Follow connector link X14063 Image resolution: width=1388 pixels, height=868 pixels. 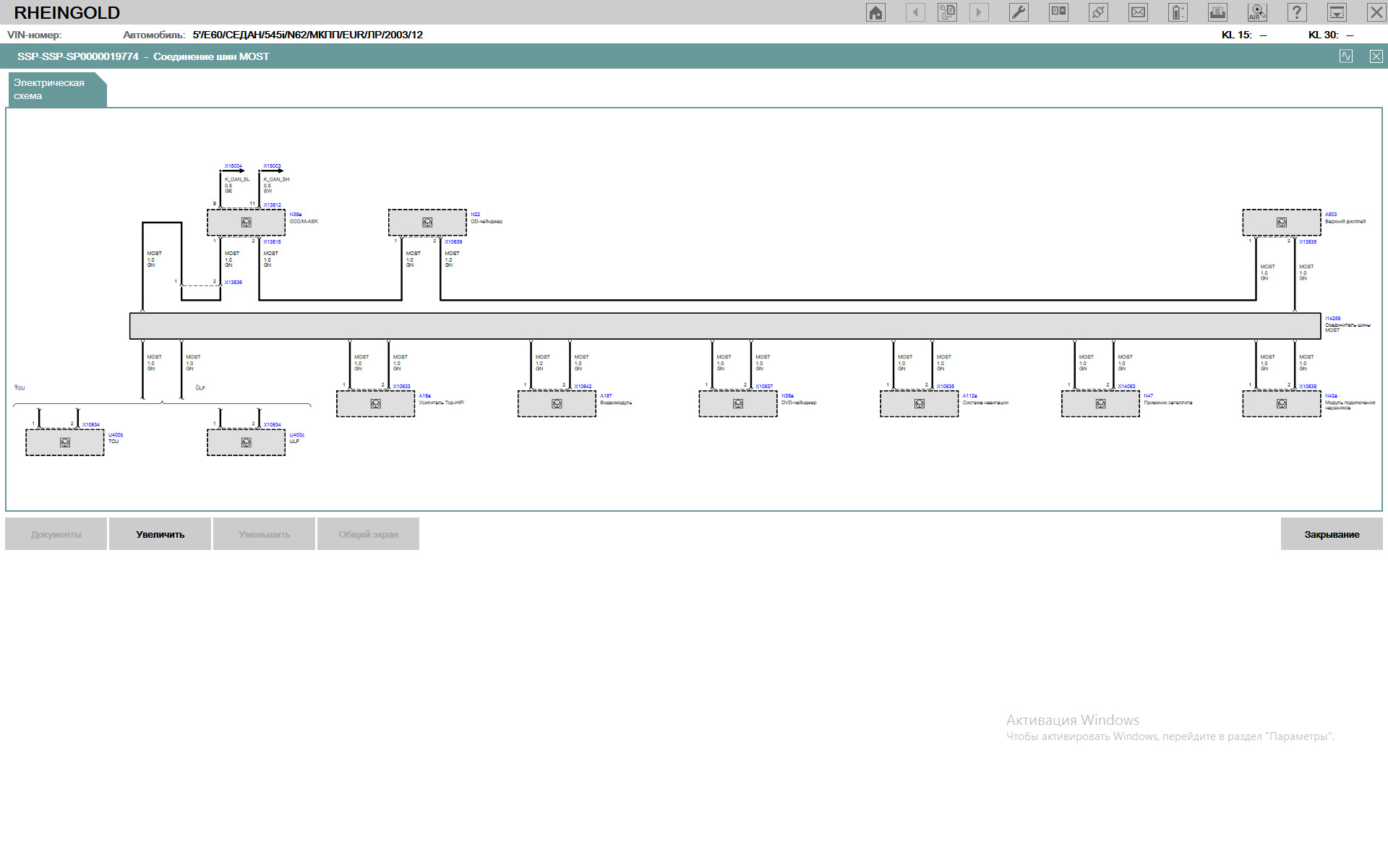(1126, 387)
